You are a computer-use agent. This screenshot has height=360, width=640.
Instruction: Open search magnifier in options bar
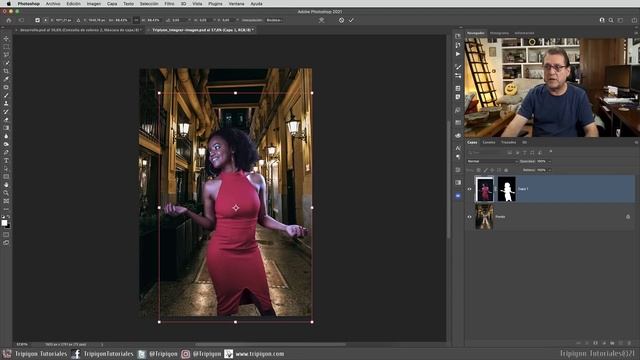coord(611,20)
